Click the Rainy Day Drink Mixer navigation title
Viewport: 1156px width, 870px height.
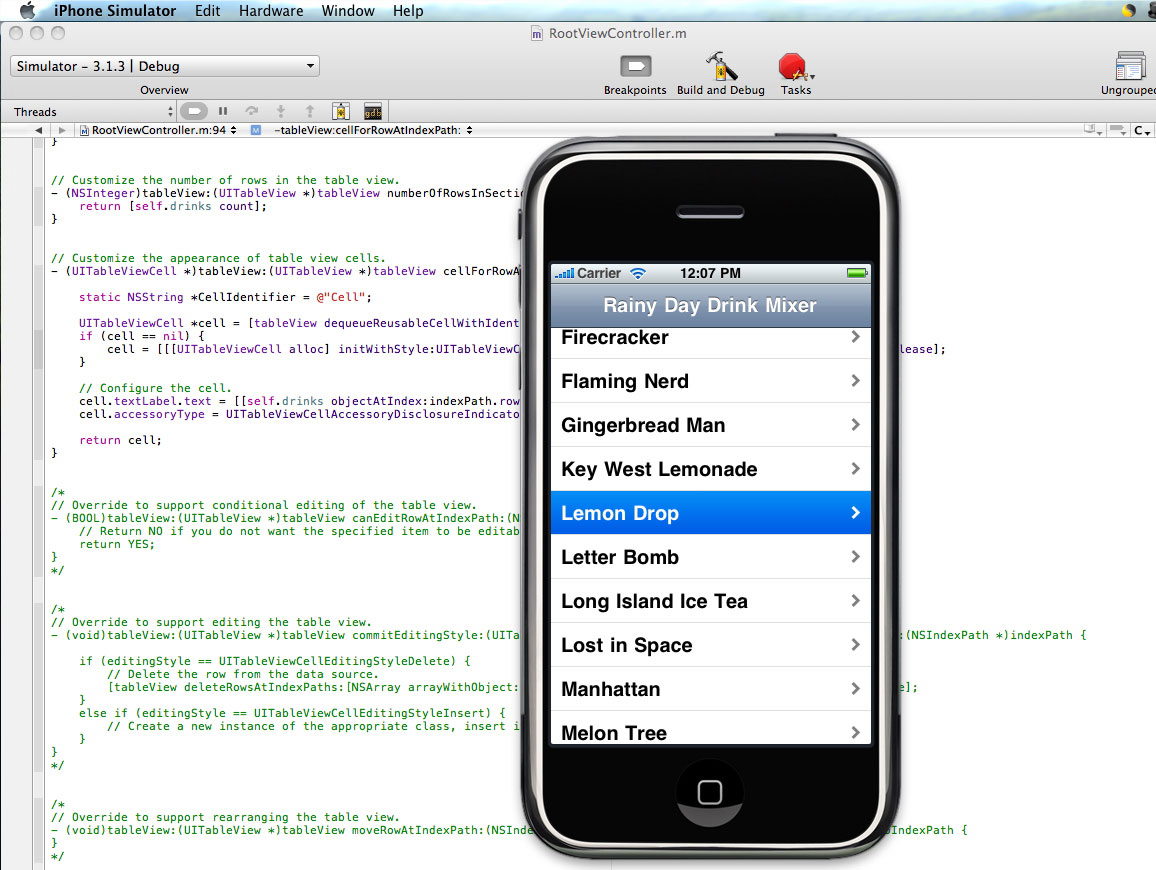point(710,305)
